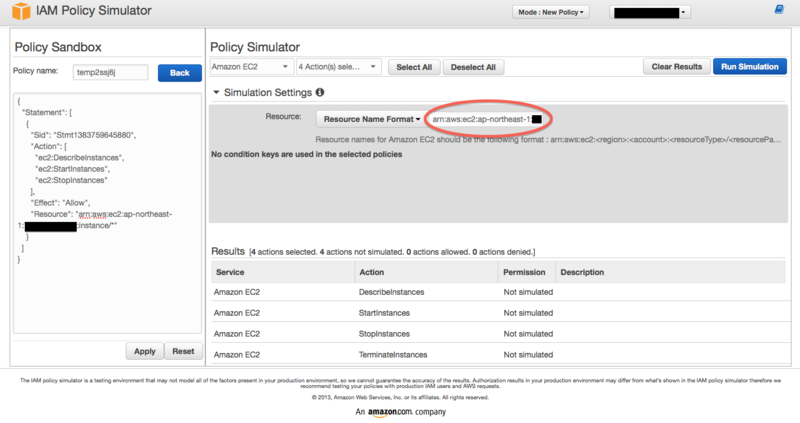Viewport: 800px width, 423px height.
Task: Click the Action column header
Action: [426, 272]
